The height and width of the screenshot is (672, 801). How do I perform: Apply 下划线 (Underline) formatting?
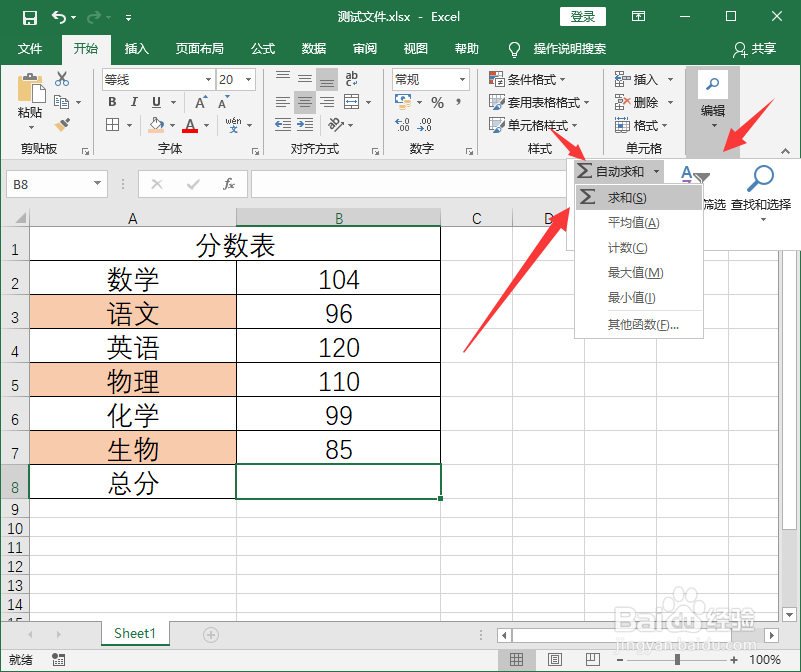tap(157, 103)
